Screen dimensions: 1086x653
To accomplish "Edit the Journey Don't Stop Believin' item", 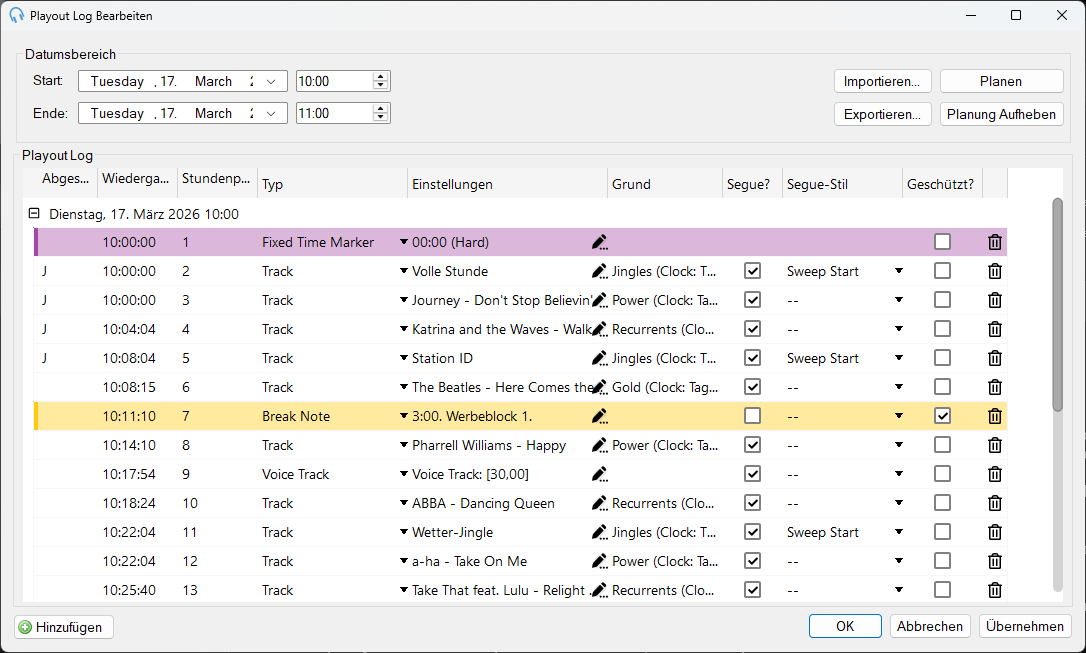I will coord(600,301).
